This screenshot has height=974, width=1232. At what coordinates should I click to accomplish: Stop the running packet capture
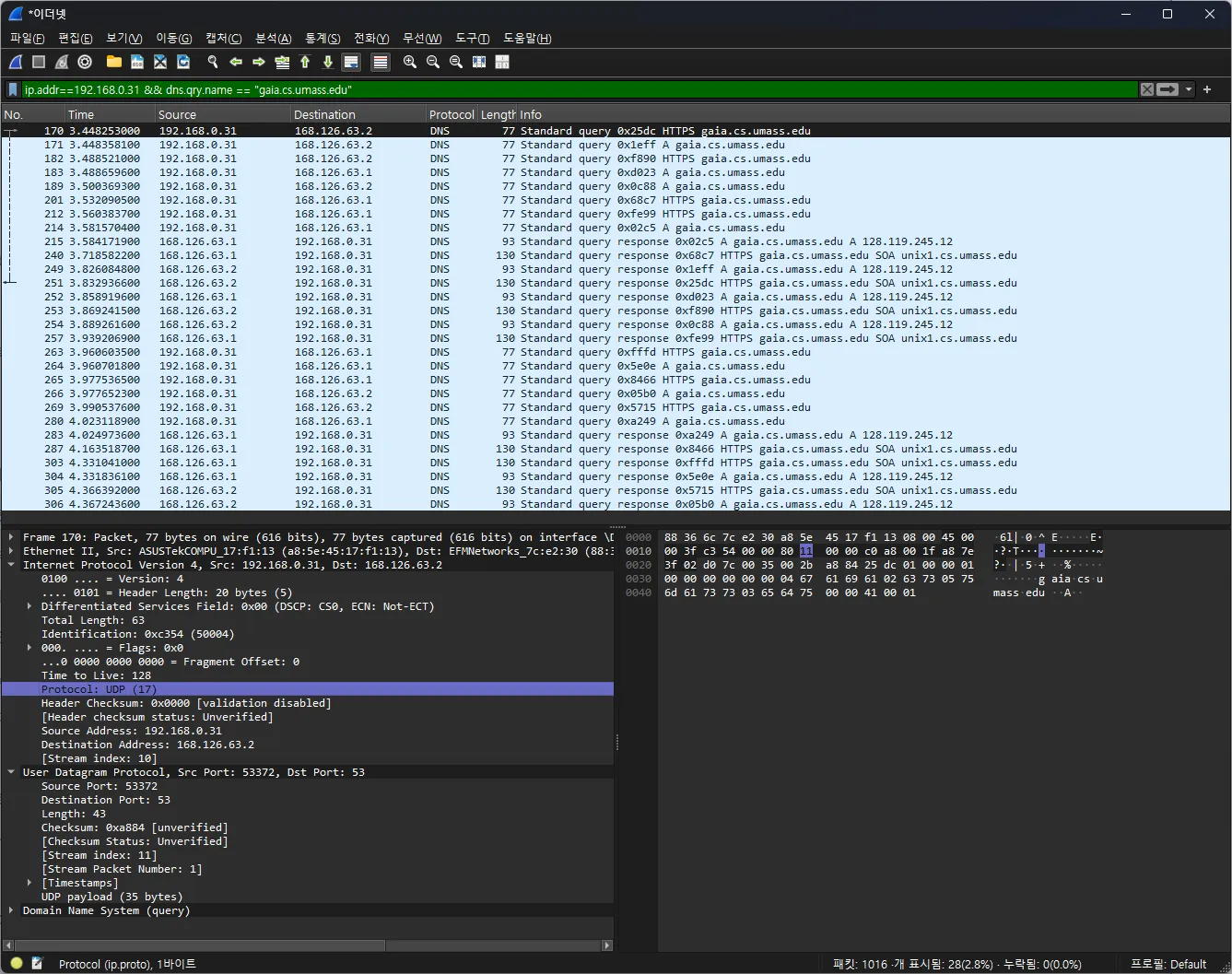[x=39, y=62]
